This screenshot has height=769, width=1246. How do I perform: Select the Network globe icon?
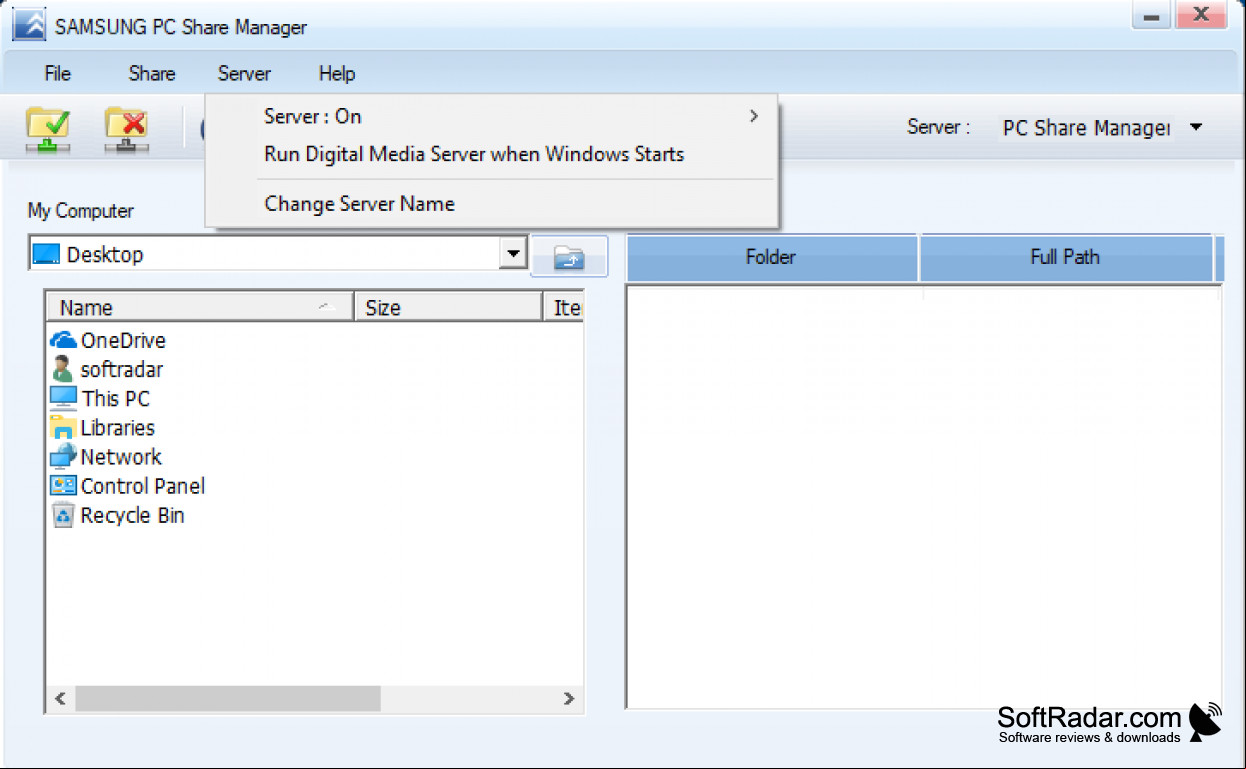pyautogui.click(x=63, y=457)
